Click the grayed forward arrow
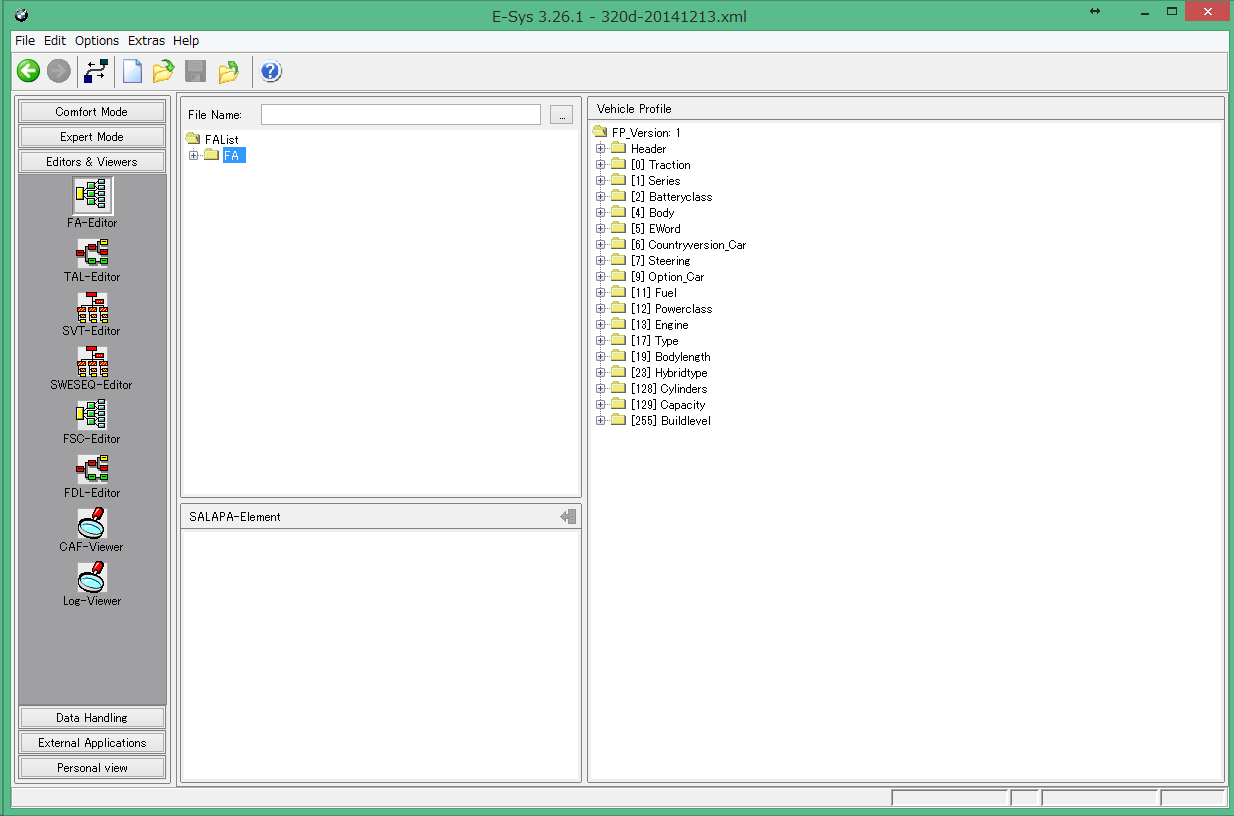 pos(59,71)
